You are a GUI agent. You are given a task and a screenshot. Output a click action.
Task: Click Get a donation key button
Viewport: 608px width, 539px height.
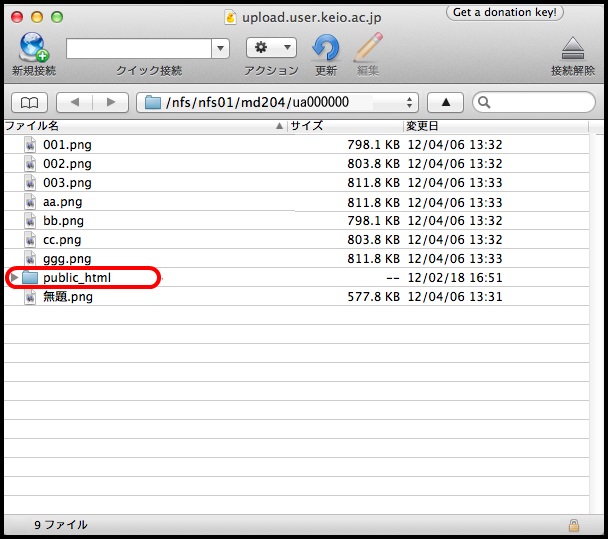504,13
